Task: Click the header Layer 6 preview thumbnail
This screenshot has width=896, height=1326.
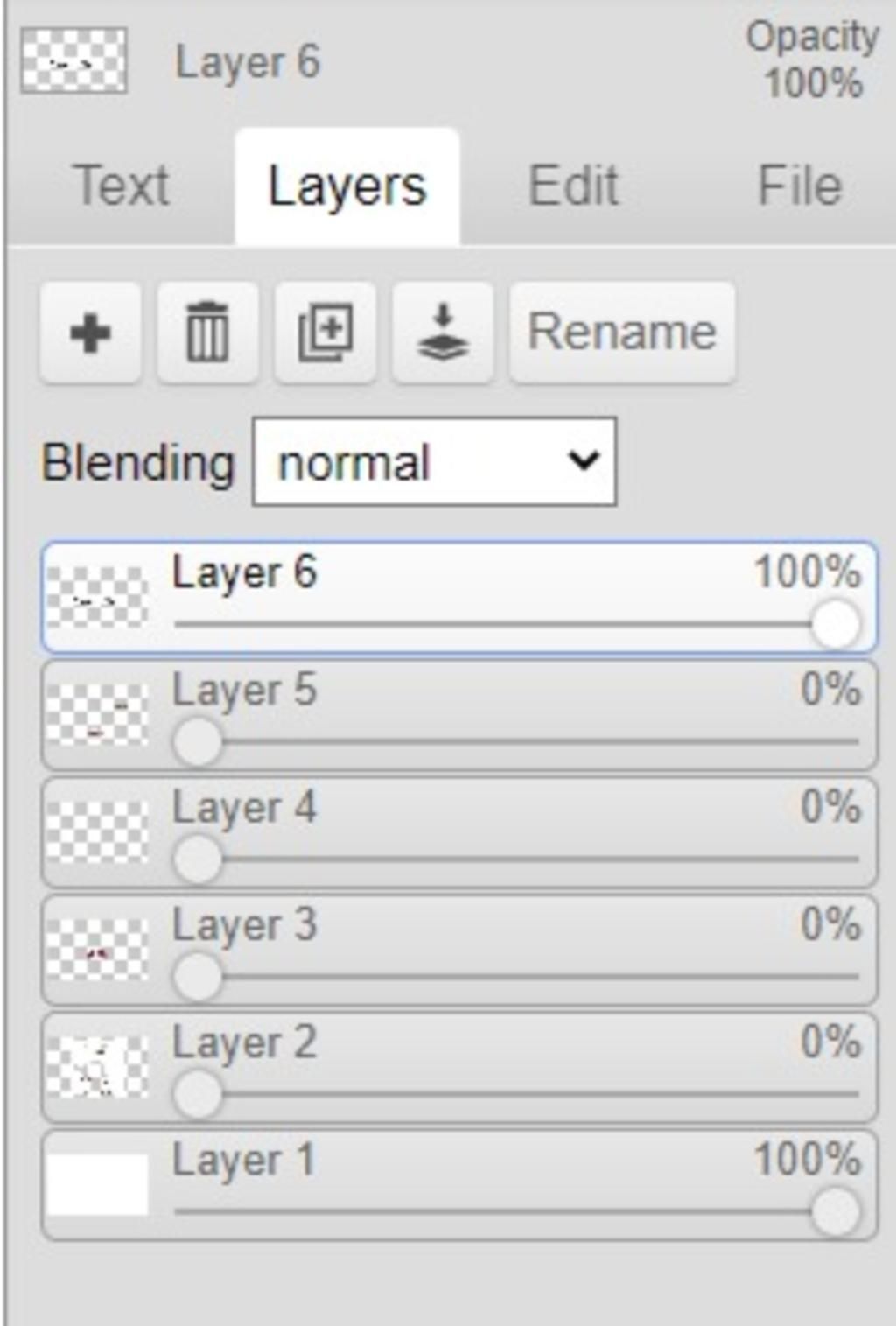Action: tap(73, 60)
